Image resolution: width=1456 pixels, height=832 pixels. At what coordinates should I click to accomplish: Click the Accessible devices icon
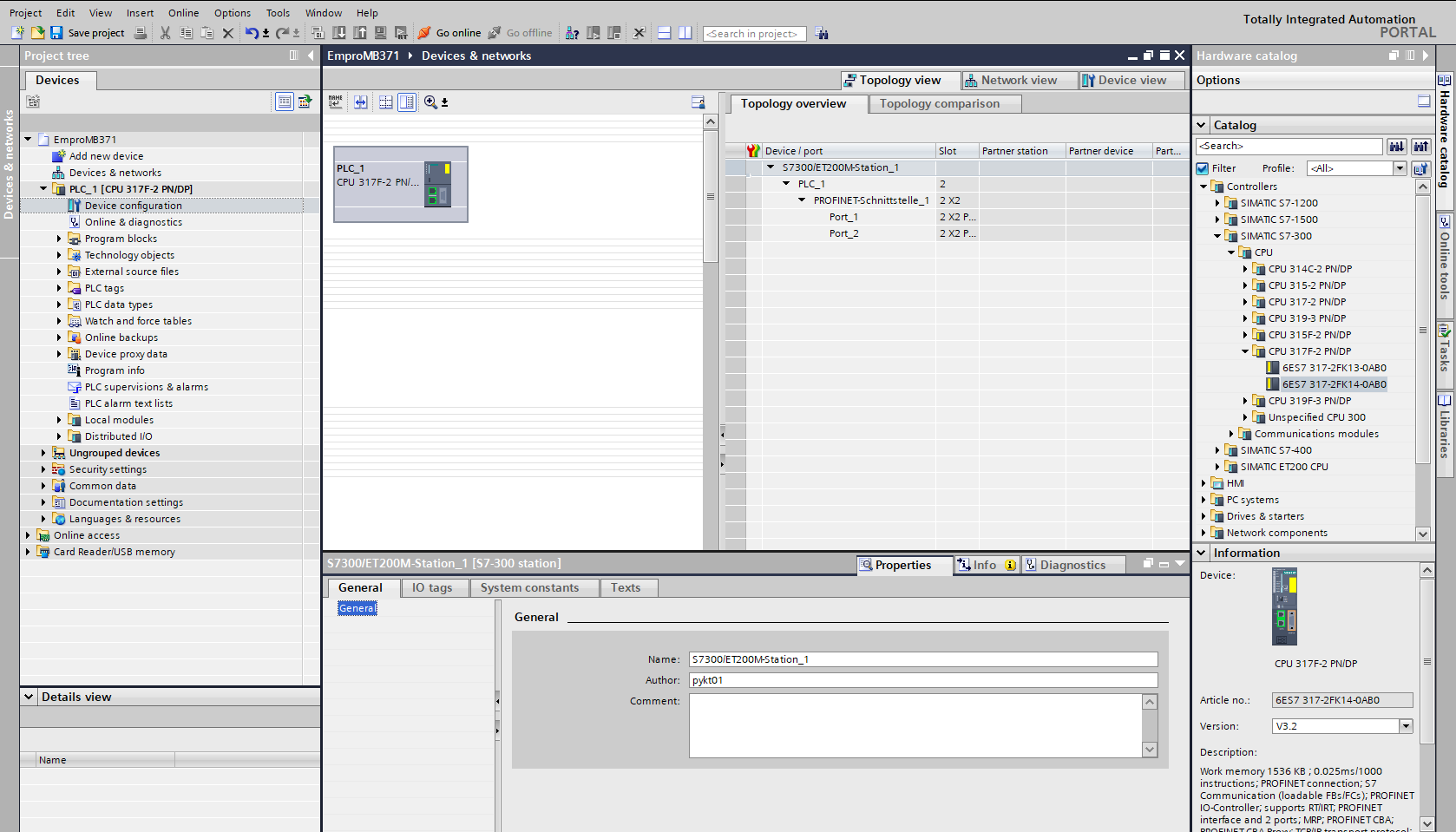pyautogui.click(x=572, y=33)
